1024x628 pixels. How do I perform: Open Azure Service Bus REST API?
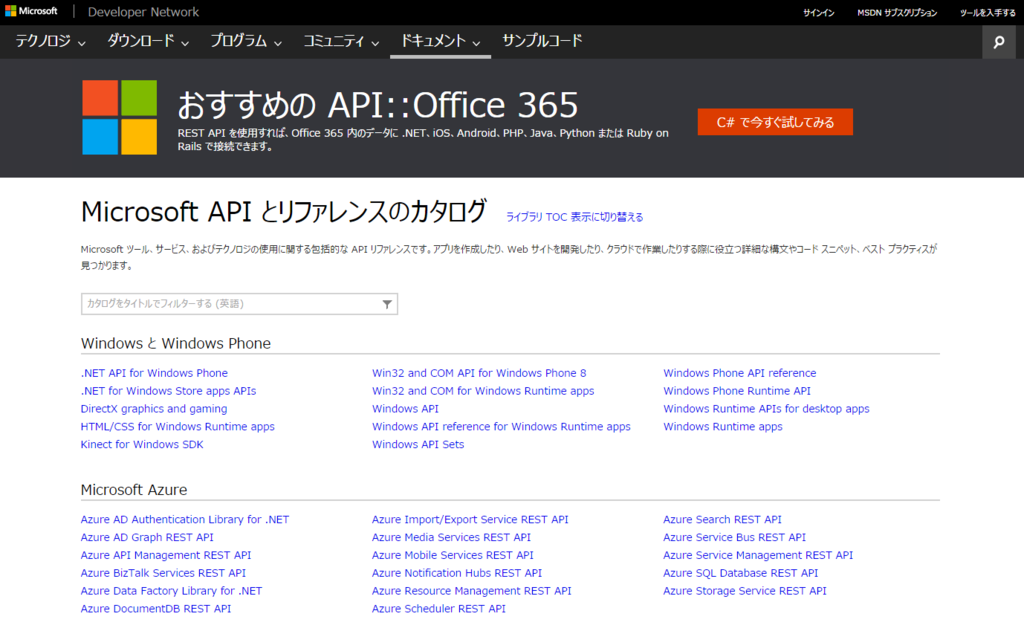click(734, 537)
